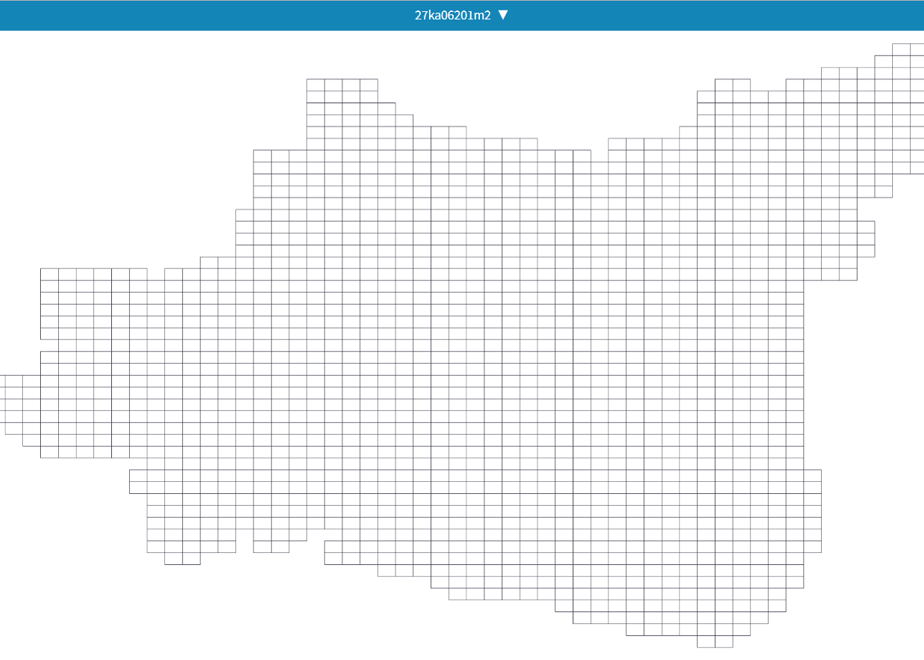924x660 pixels.
Task: Click the 27ka06201m2 title text
Action: click(453, 15)
